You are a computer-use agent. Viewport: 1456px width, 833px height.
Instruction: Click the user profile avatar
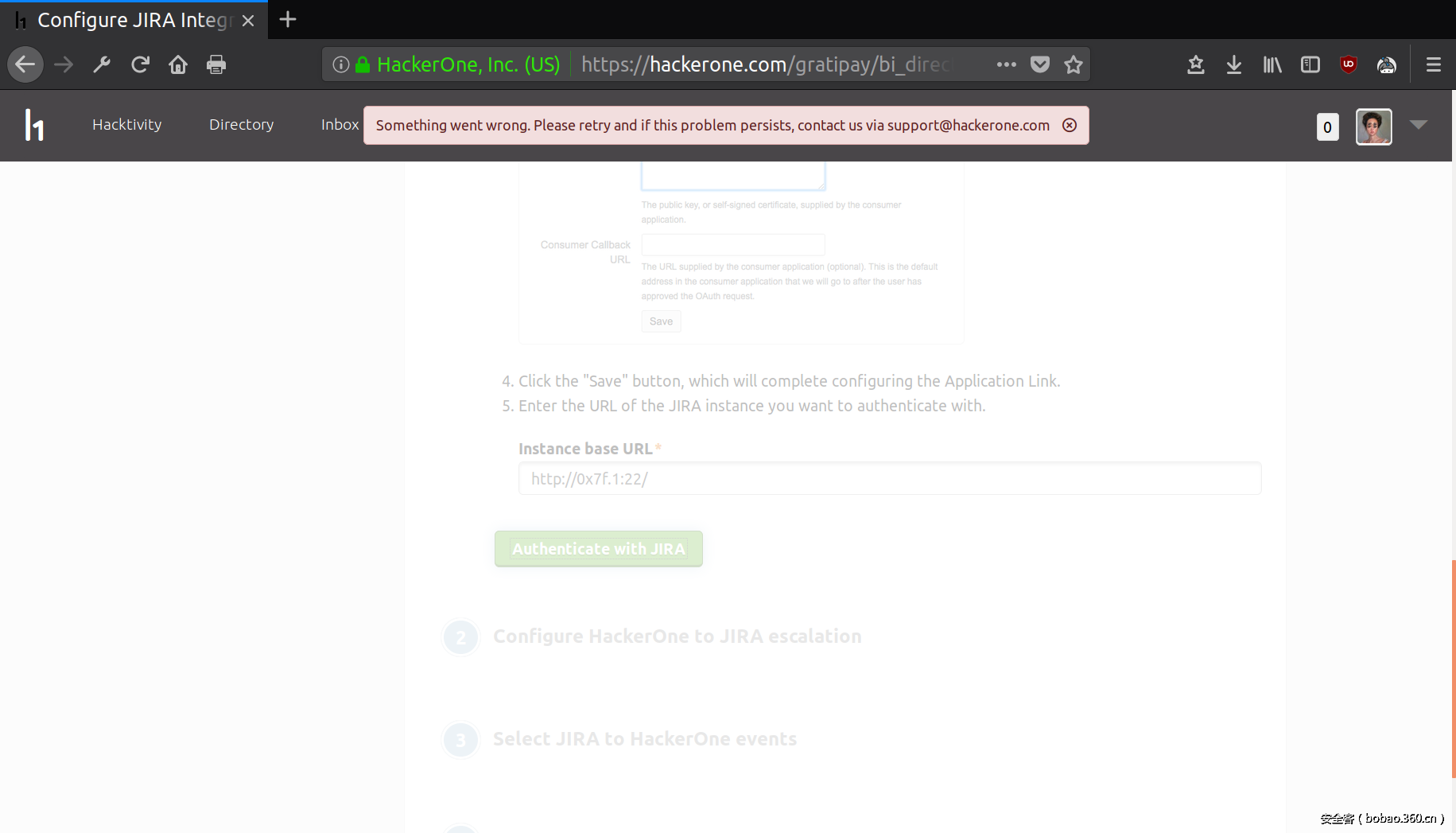point(1374,127)
